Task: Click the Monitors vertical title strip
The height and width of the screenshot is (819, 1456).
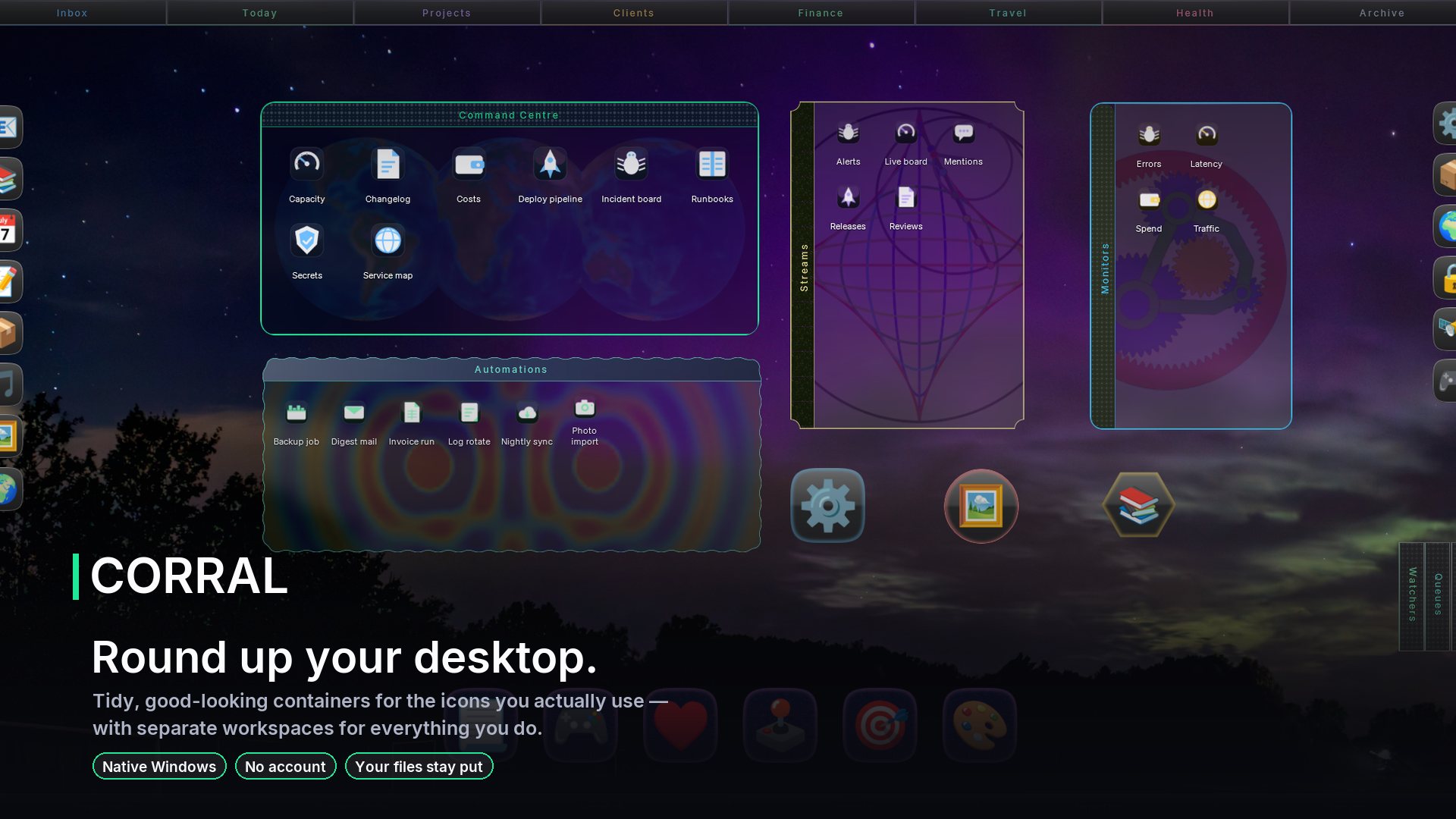Action: pos(1104,265)
